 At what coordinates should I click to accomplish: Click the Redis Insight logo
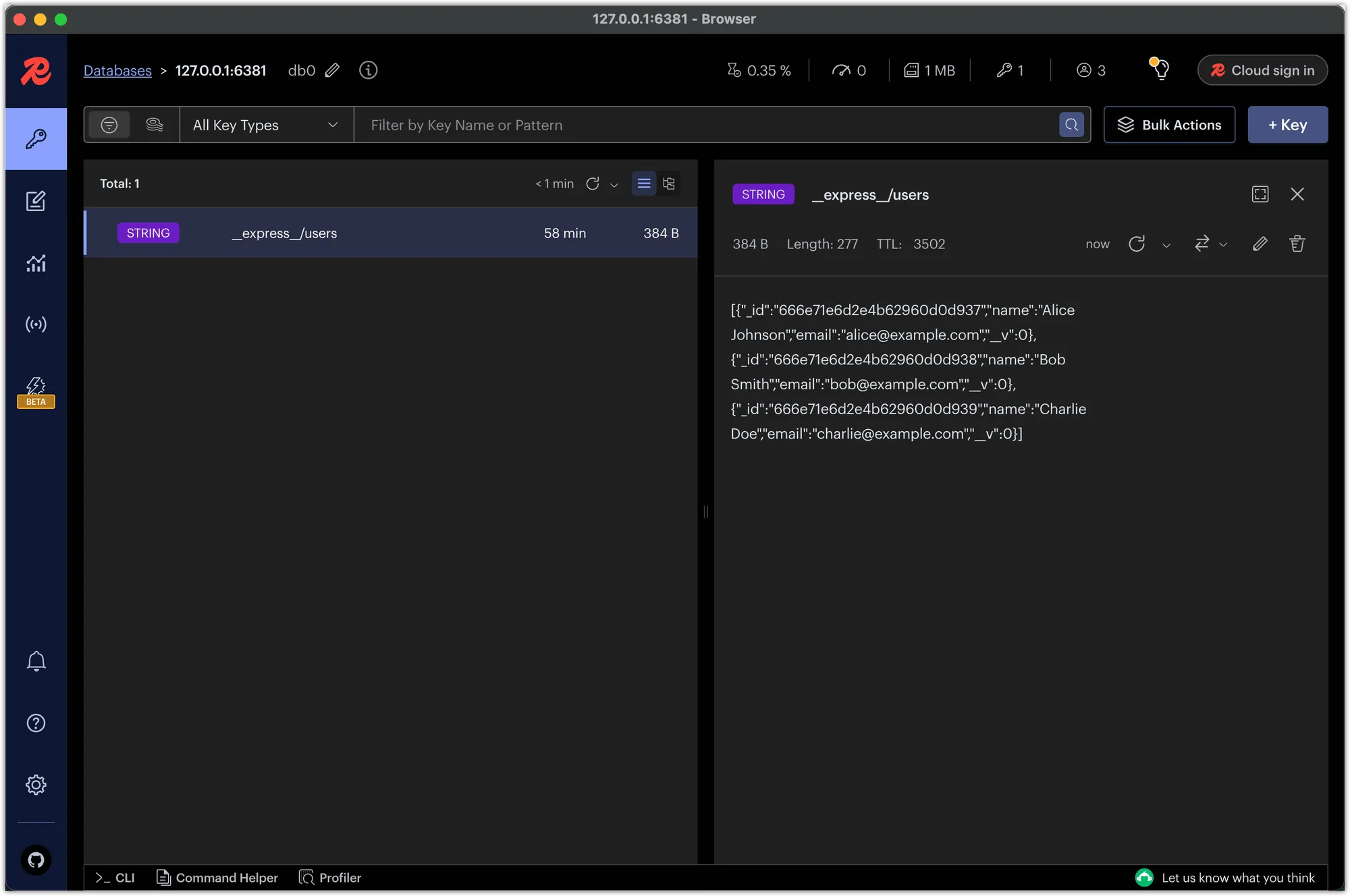(36, 71)
